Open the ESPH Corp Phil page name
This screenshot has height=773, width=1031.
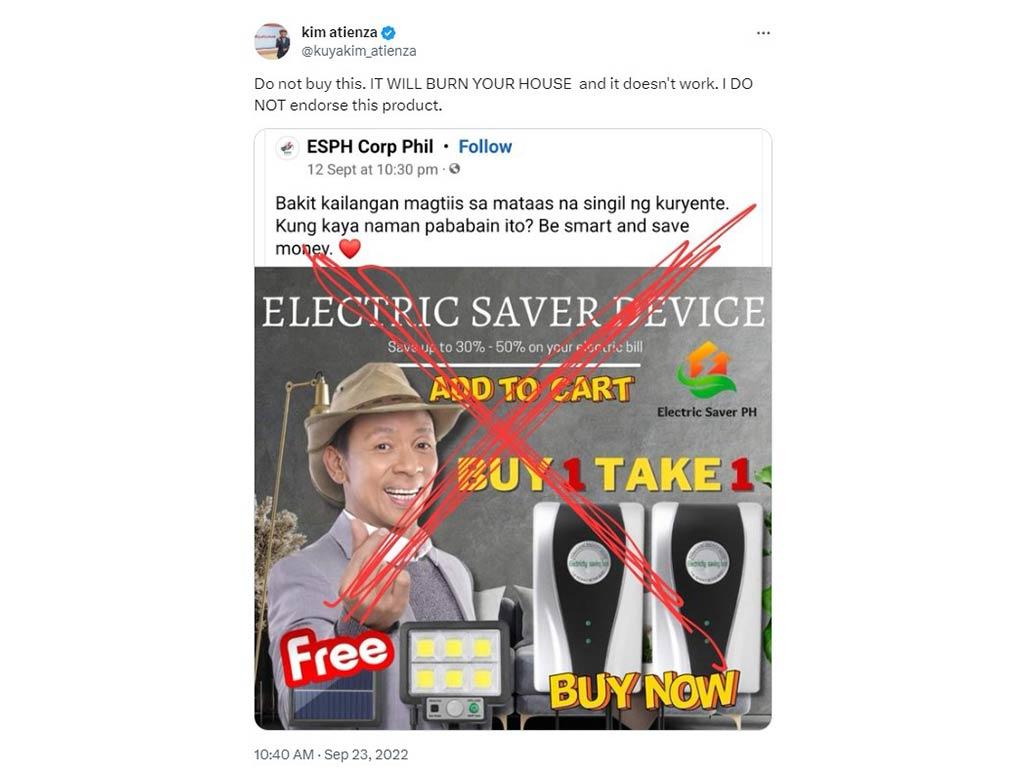370,147
